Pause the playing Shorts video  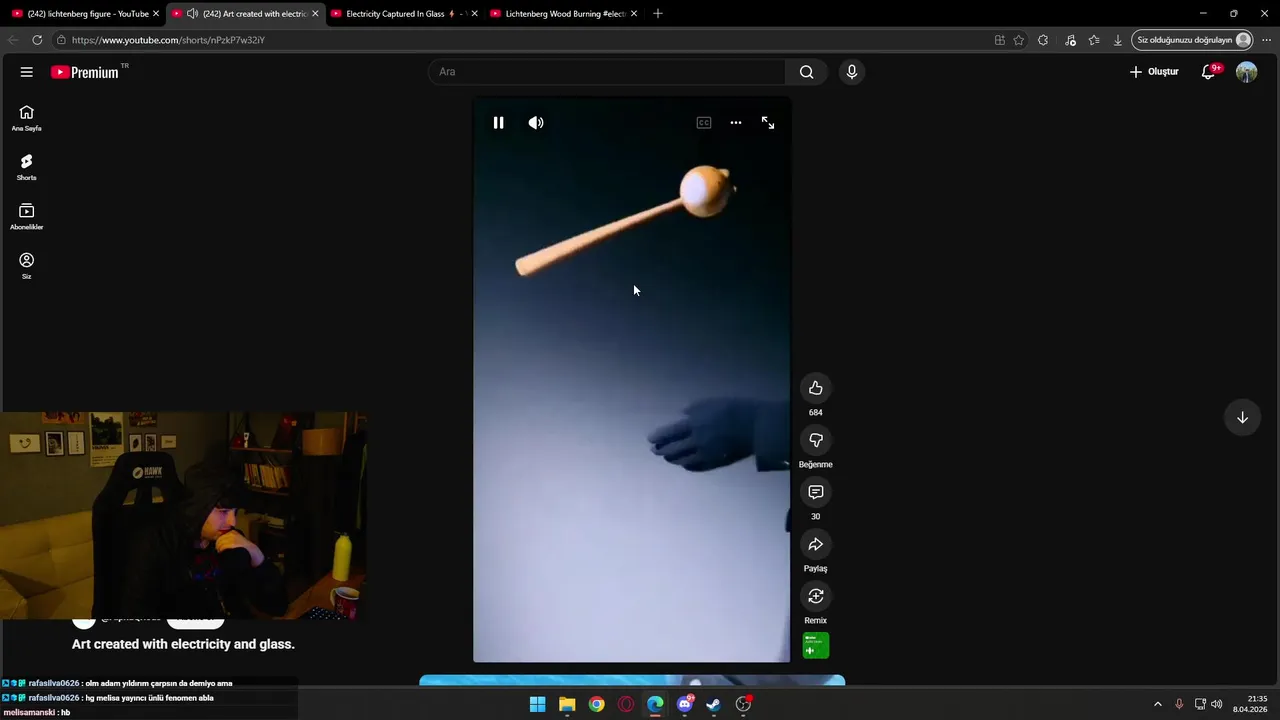tap(498, 123)
